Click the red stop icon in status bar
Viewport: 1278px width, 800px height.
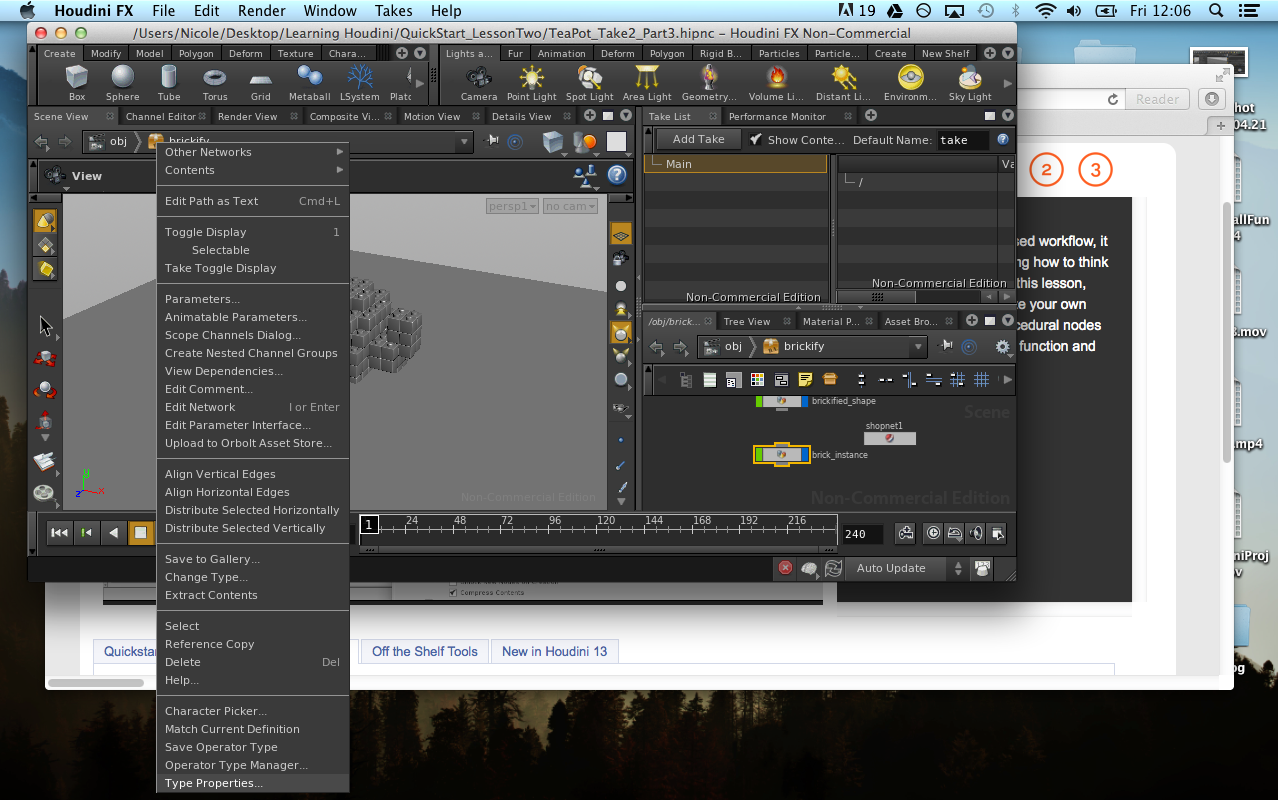point(786,568)
